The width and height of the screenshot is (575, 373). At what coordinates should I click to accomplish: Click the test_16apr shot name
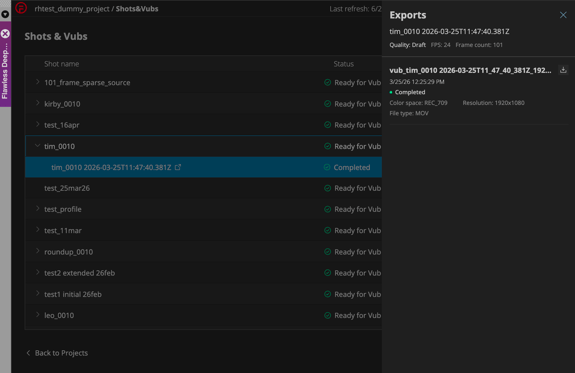[x=62, y=125]
